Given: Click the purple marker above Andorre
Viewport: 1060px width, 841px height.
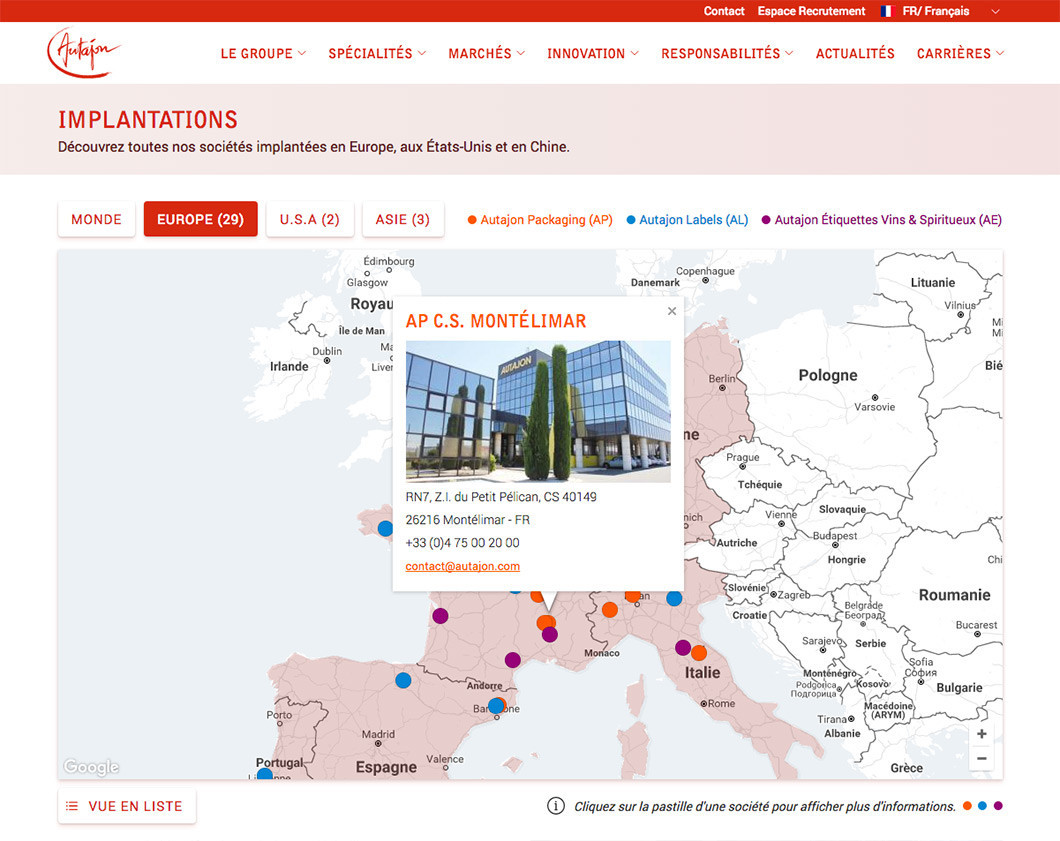Looking at the screenshot, I should tap(512, 659).
